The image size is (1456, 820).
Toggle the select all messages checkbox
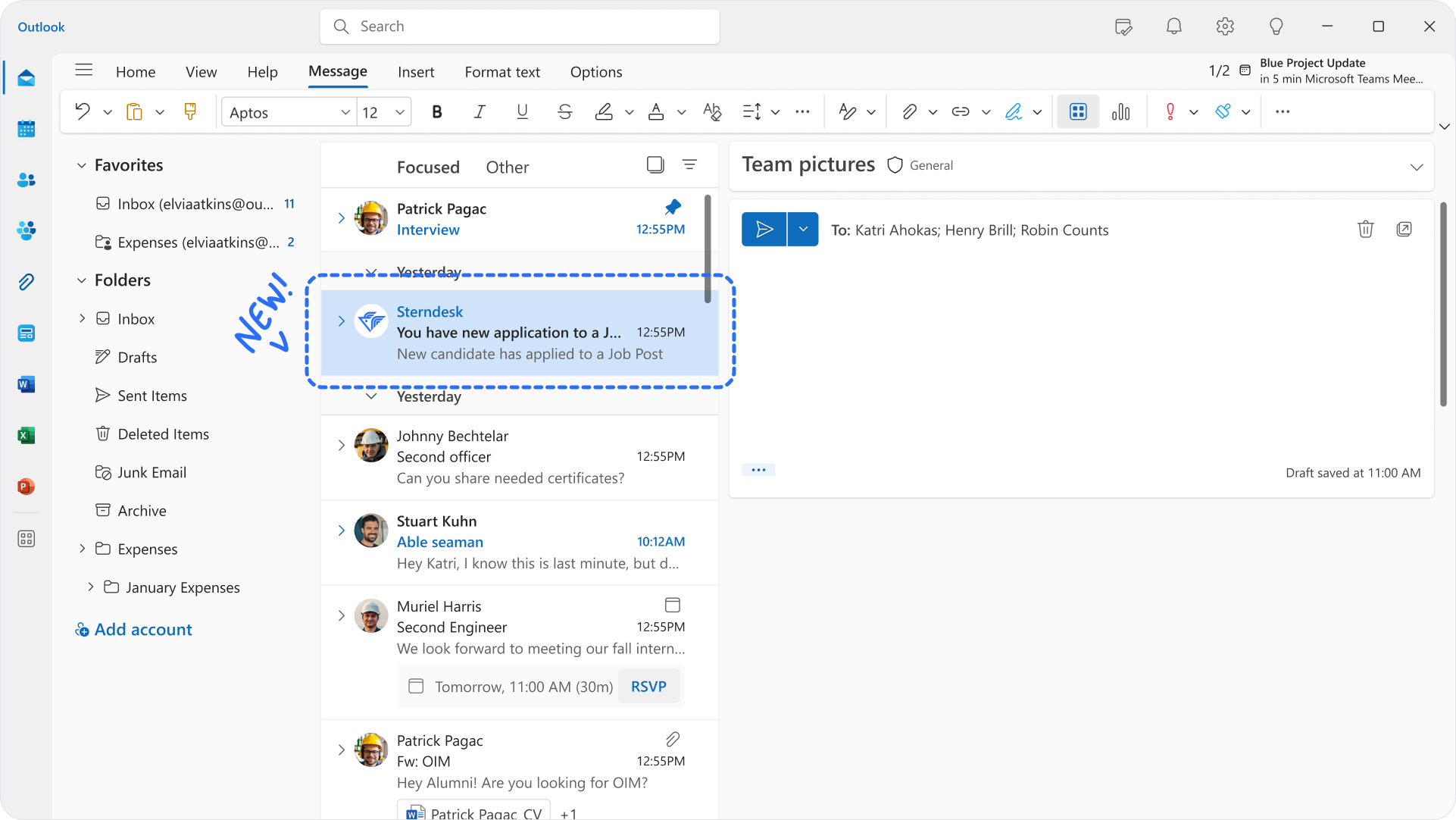pos(655,164)
